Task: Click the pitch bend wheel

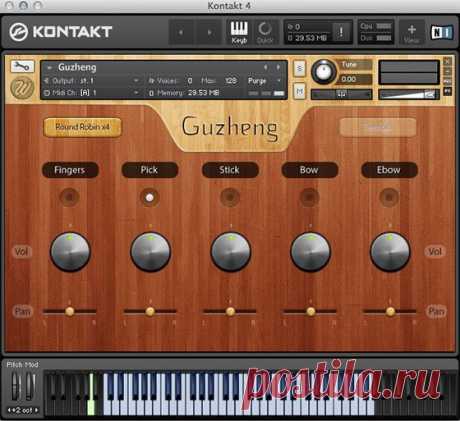Action: [x=16, y=387]
